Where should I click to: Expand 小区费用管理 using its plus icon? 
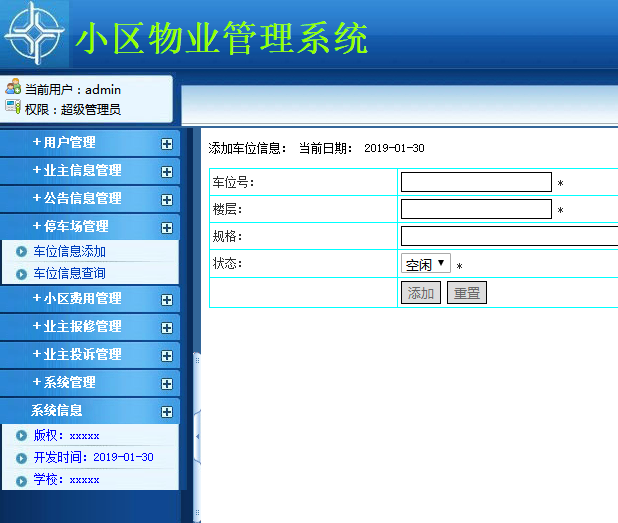167,300
